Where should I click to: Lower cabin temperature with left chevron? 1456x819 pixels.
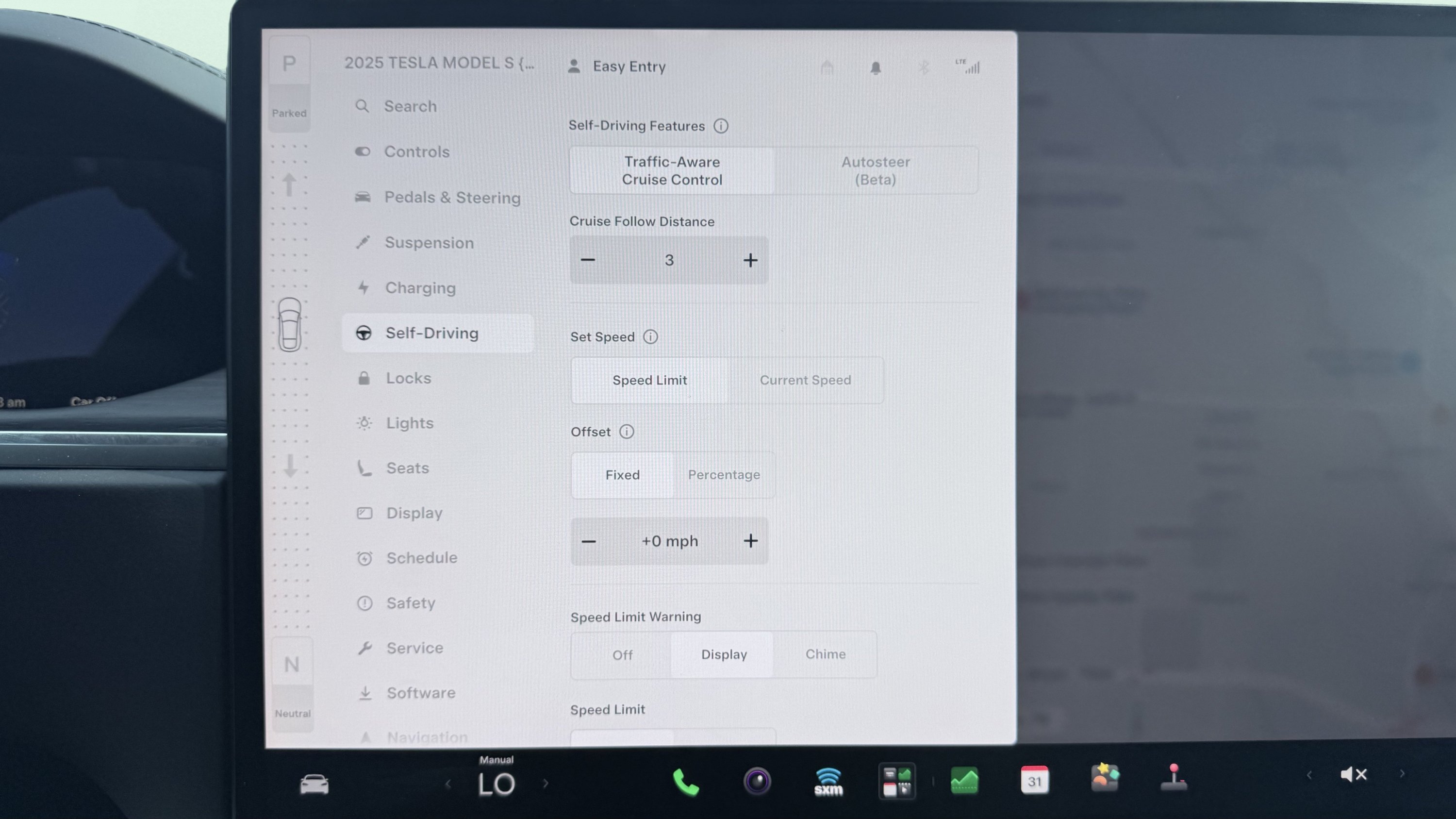pyautogui.click(x=448, y=784)
